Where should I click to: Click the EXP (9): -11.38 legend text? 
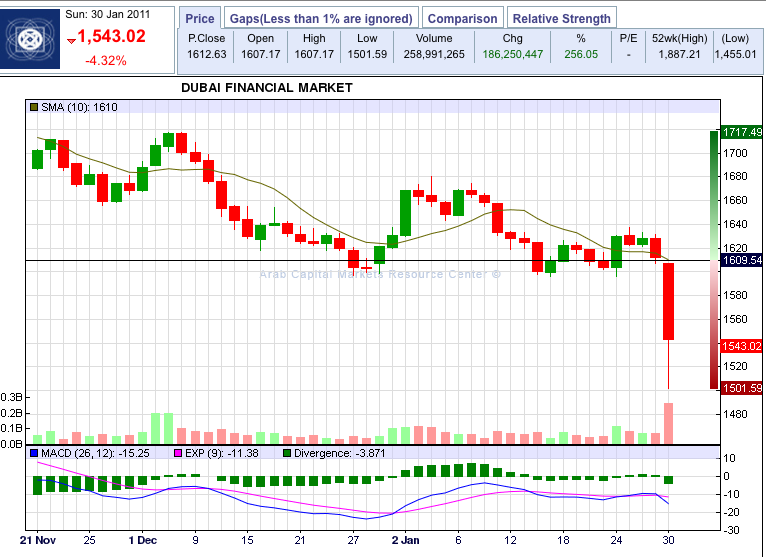[x=222, y=453]
